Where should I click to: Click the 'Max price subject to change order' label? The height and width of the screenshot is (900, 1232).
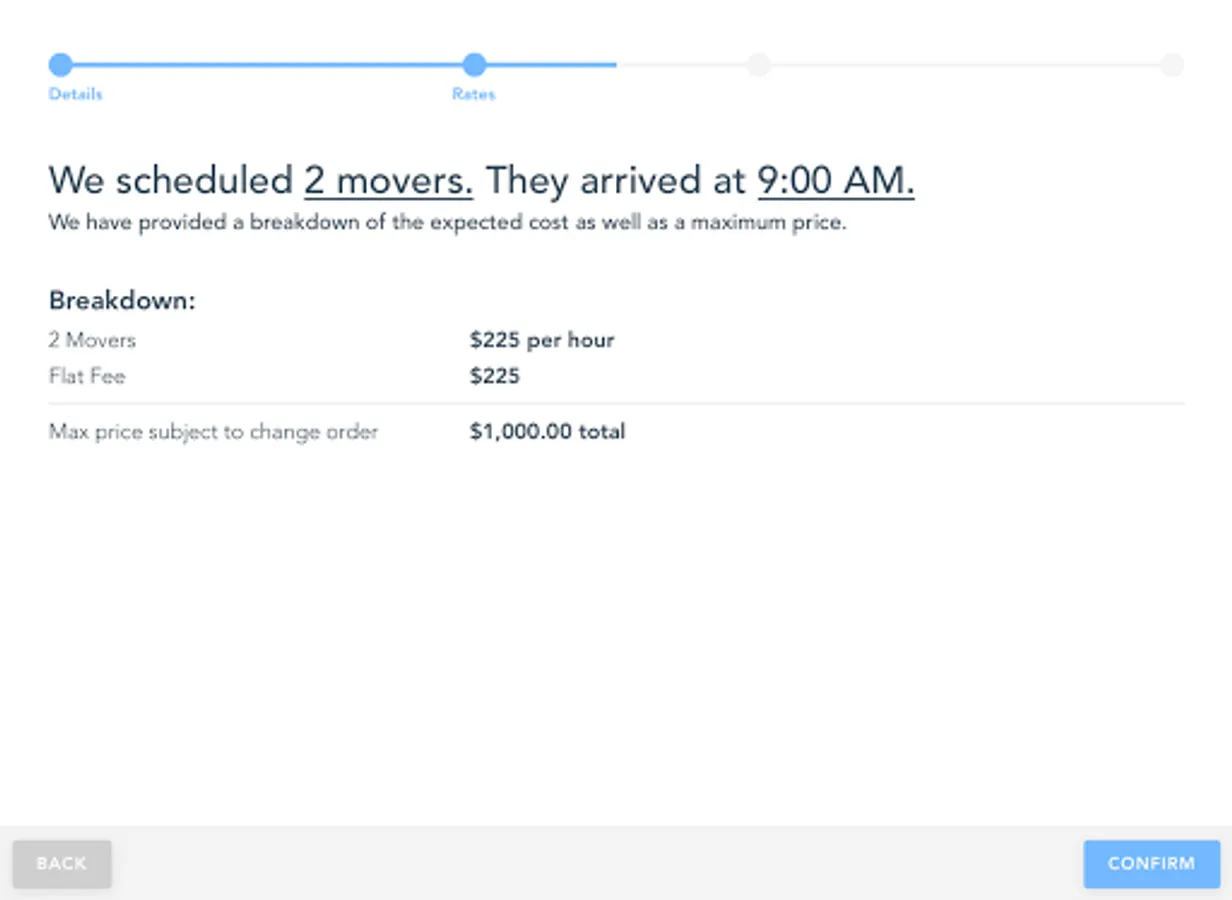point(213,431)
